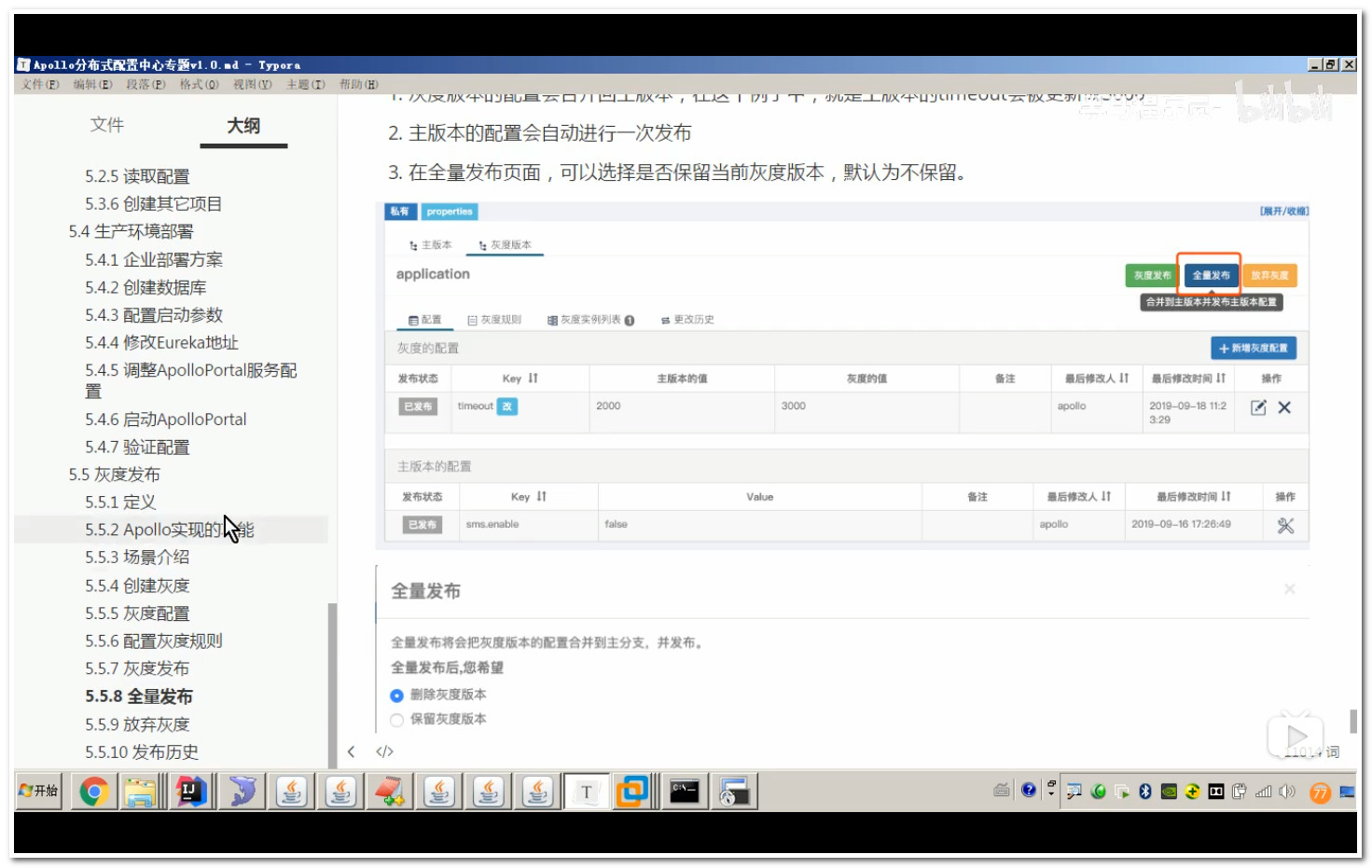Screen dimensions: 1372x868
Task: Click the 展开/收缩 link
Action: click(x=1284, y=212)
